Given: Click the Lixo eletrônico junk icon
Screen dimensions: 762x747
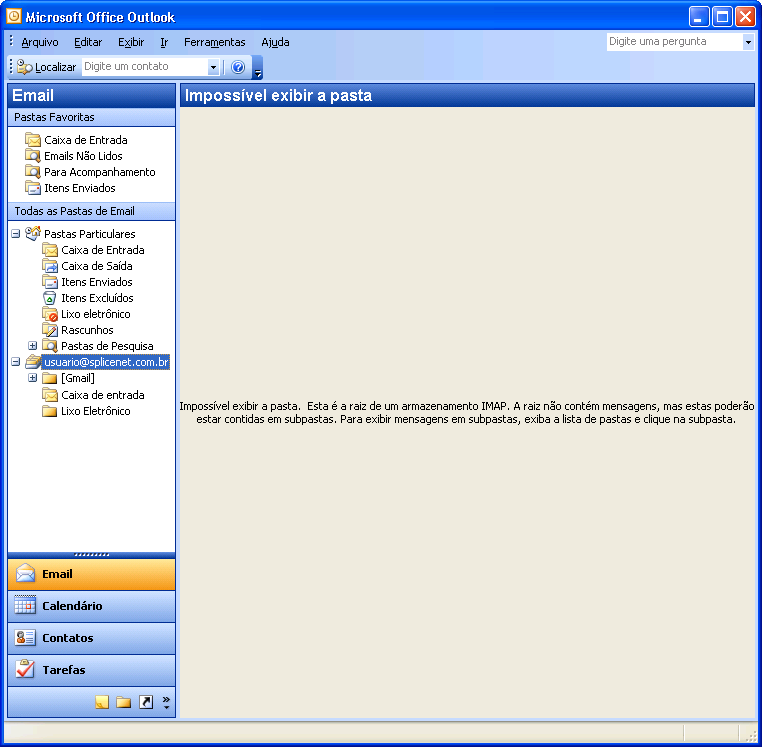Looking at the screenshot, I should coord(50,314).
